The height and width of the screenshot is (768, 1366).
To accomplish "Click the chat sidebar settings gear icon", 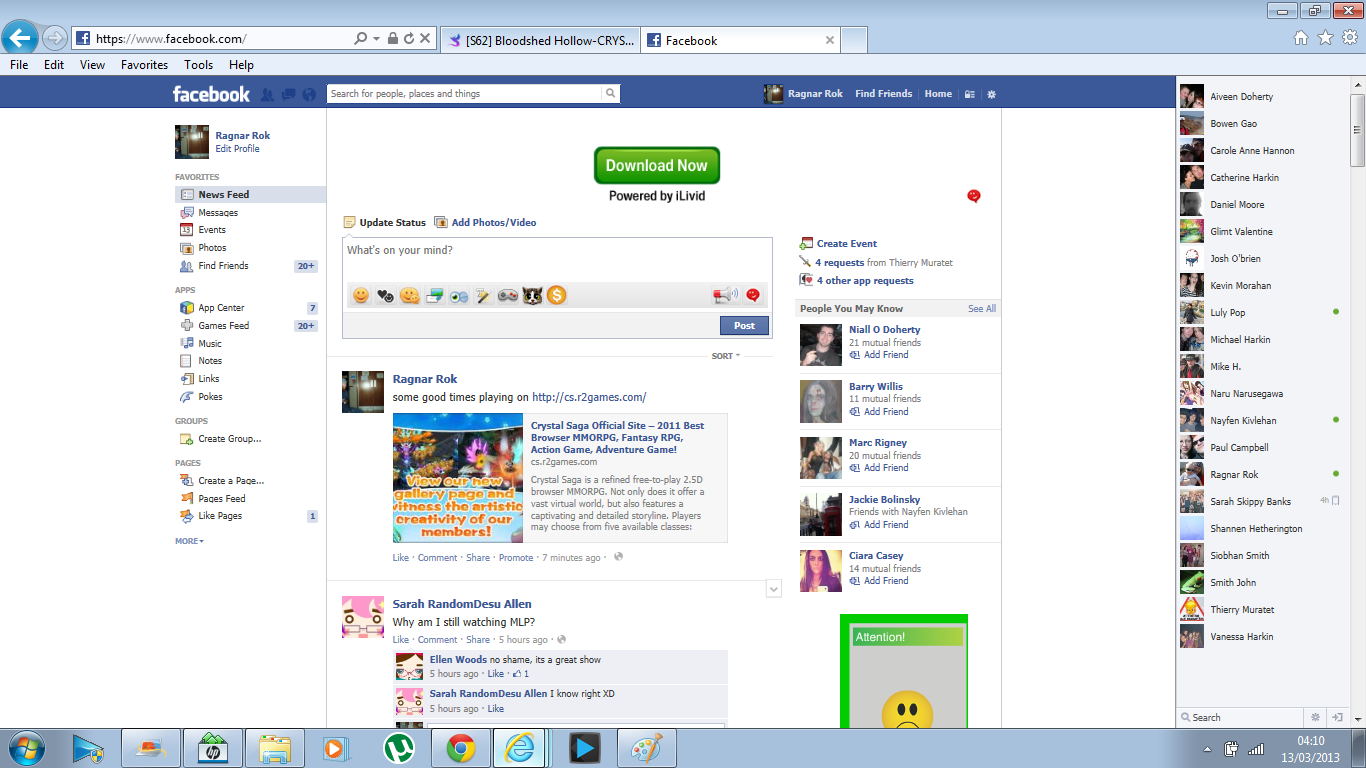I will [x=1315, y=717].
